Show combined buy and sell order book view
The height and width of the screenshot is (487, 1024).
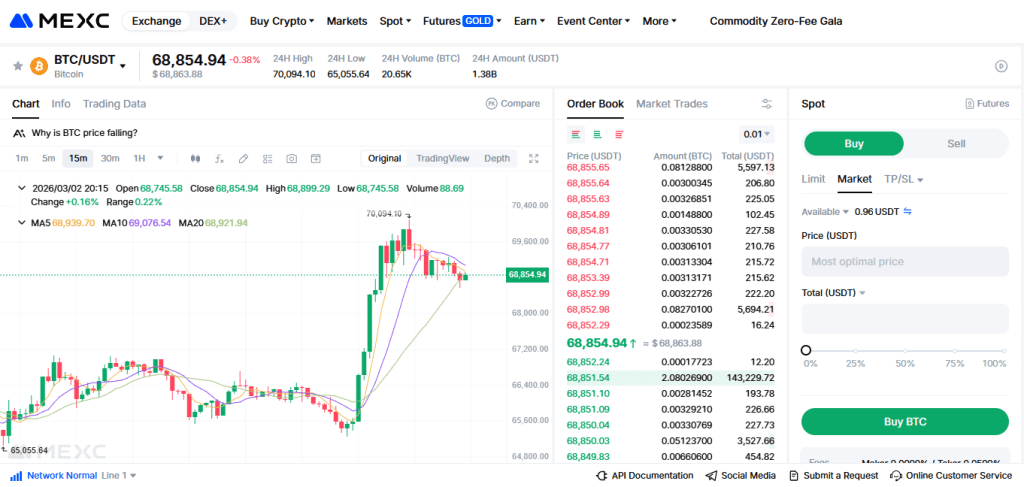pos(575,134)
